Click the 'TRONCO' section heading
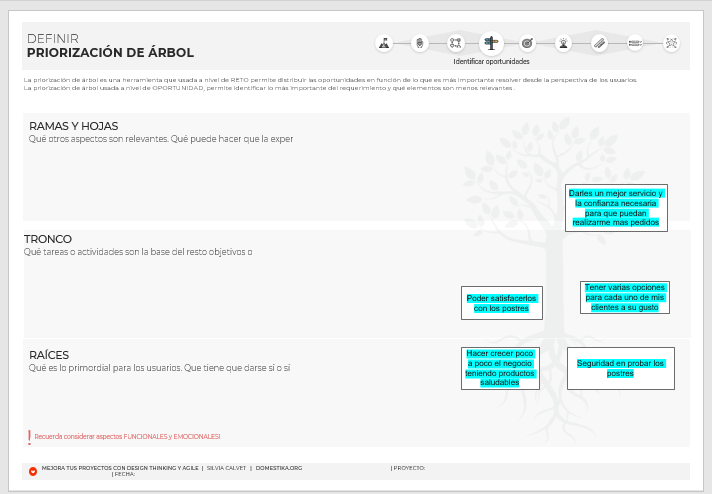Viewport: 712px width, 494px height. point(48,239)
